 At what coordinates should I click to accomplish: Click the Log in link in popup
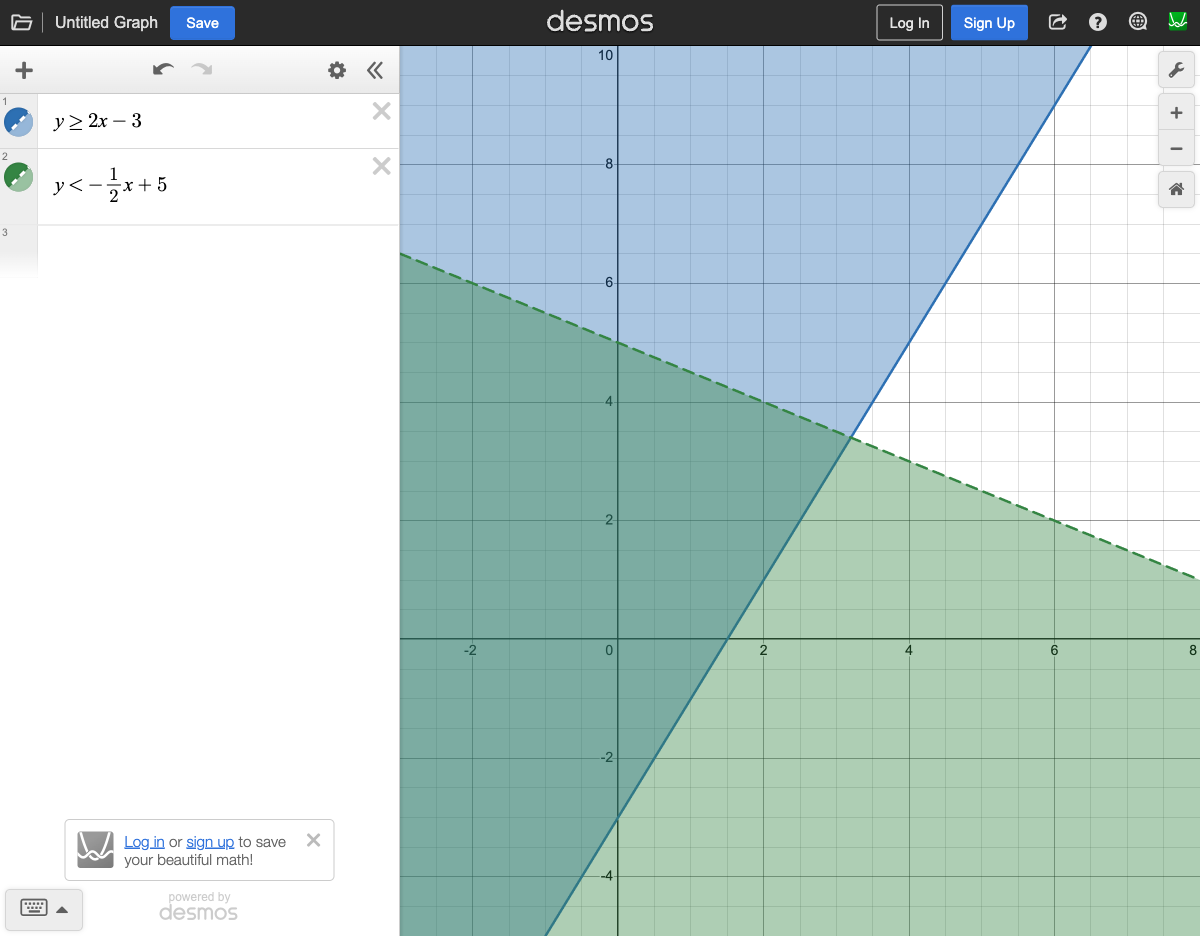(x=144, y=842)
